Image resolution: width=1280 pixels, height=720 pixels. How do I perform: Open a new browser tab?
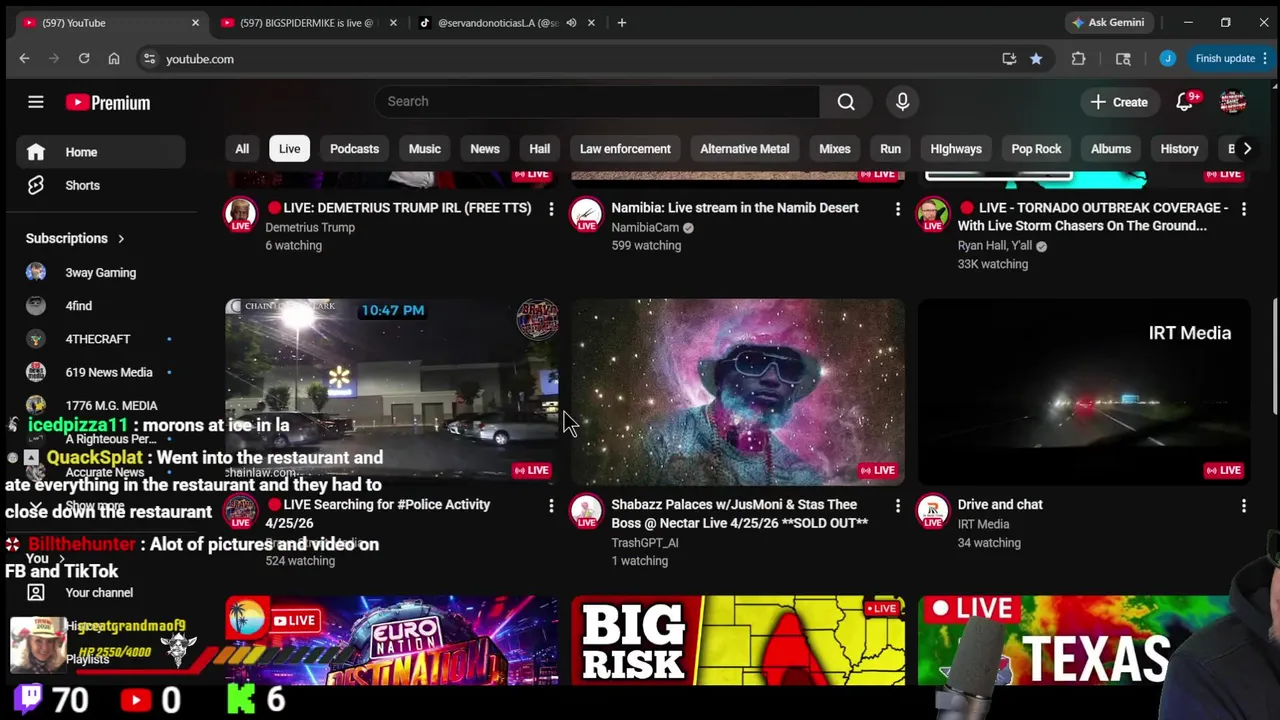(x=621, y=22)
